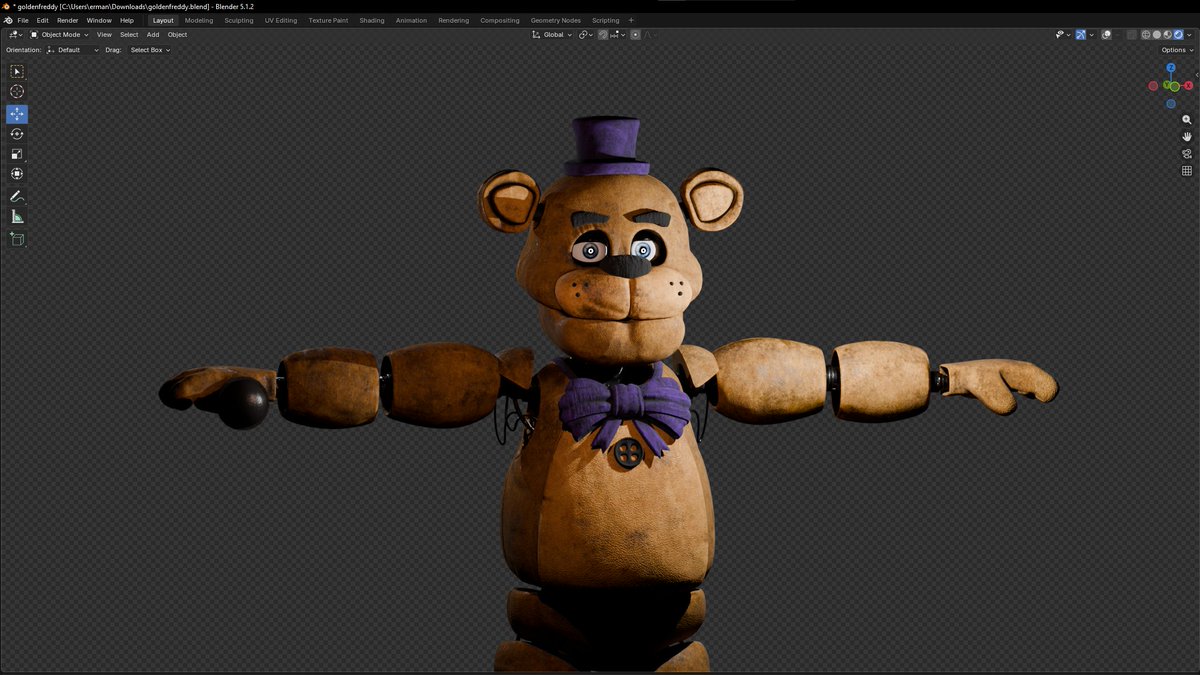Screen dimensions: 1200x675
Task: Open the Help menu
Action: tap(127, 20)
